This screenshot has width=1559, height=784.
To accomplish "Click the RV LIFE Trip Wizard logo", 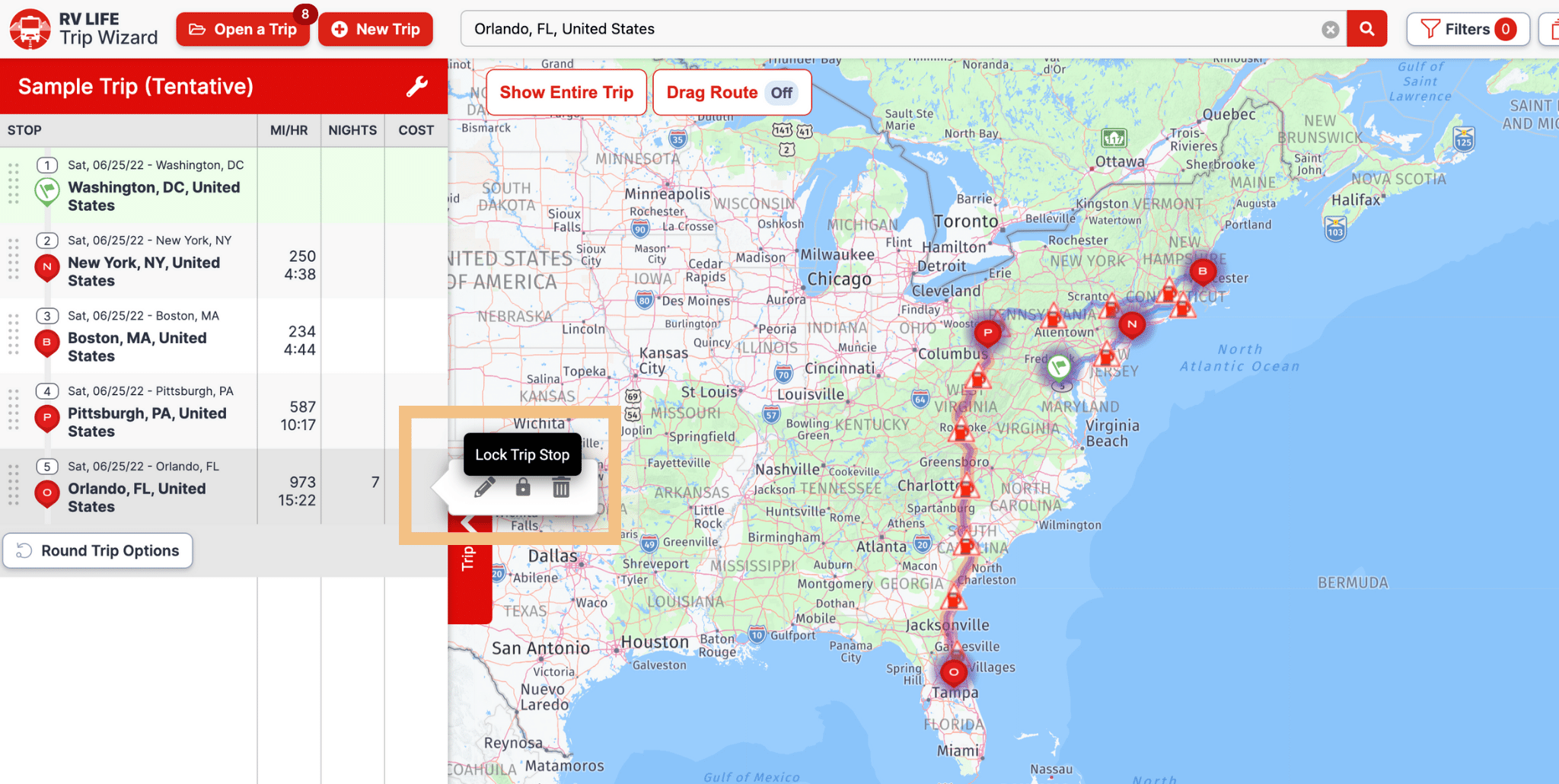I will (x=84, y=29).
